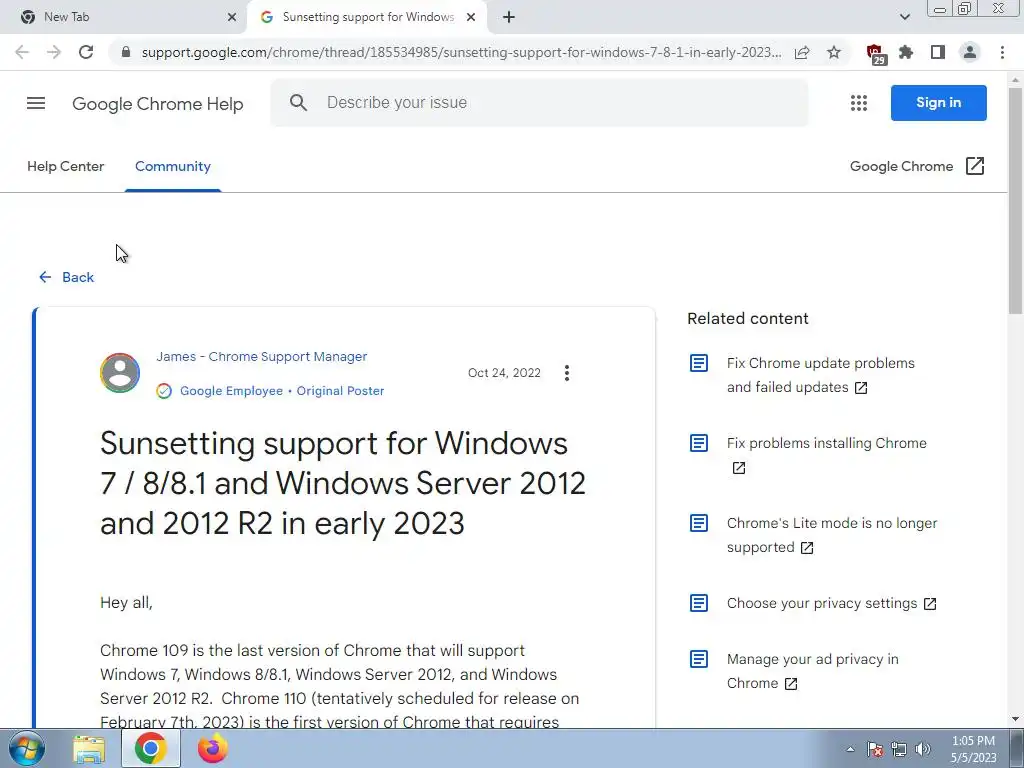1024x768 pixels.
Task: Click the browser forward arrow
Action: point(54,52)
